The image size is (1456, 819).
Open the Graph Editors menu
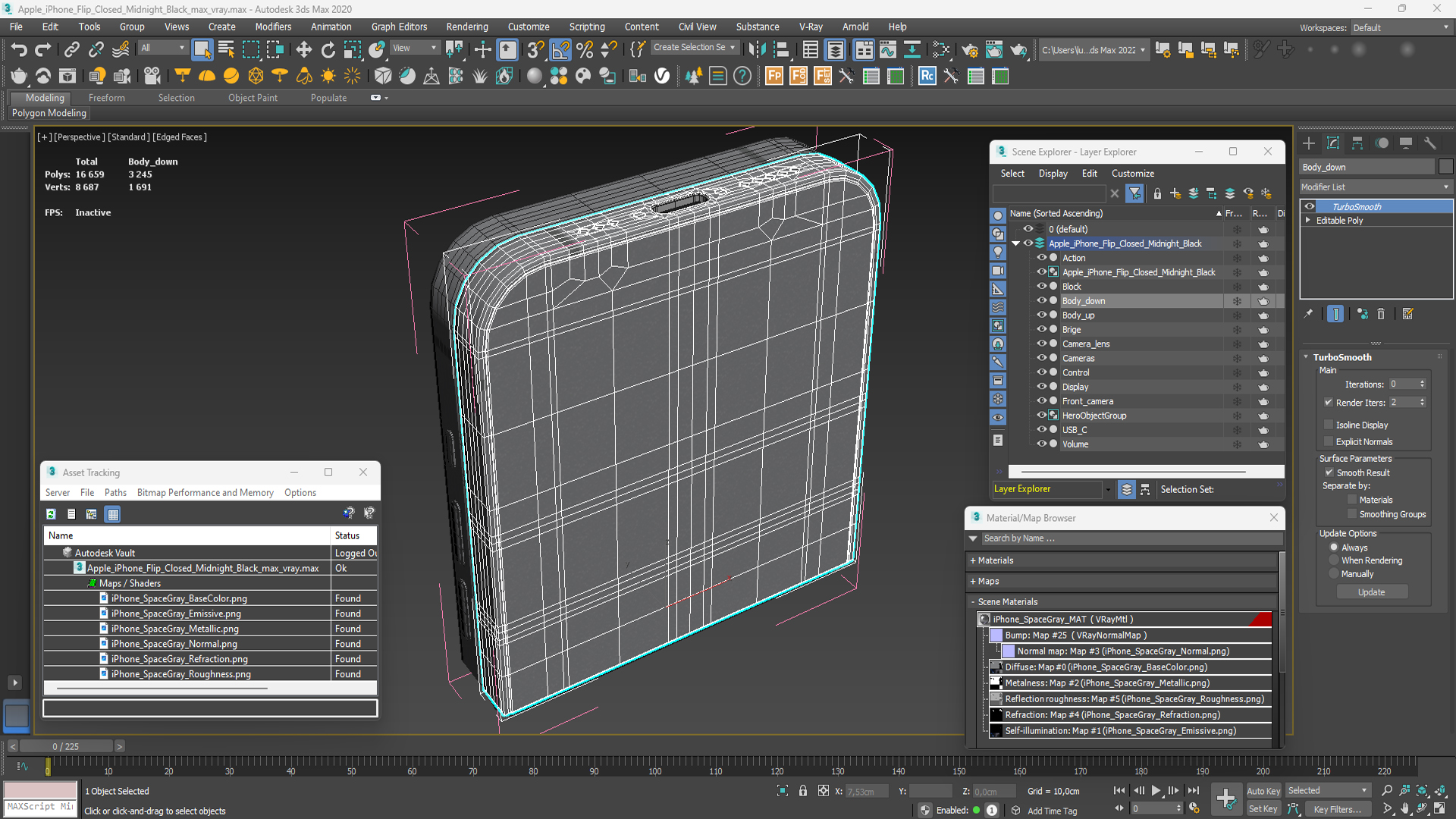pos(399,27)
